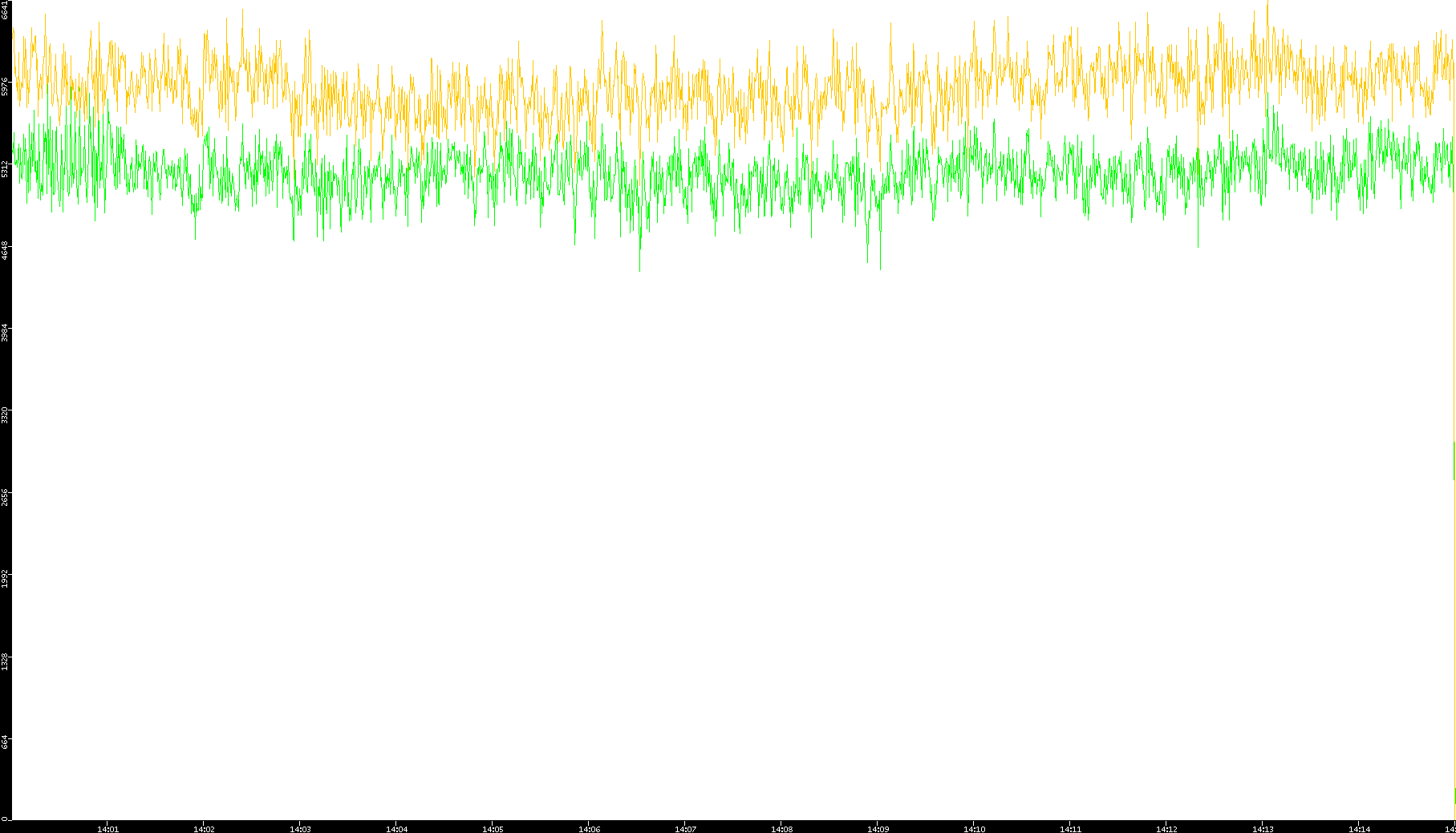Screen dimensions: 1456x833
Task: Click the 5976 value axis label
Action: 5,87
